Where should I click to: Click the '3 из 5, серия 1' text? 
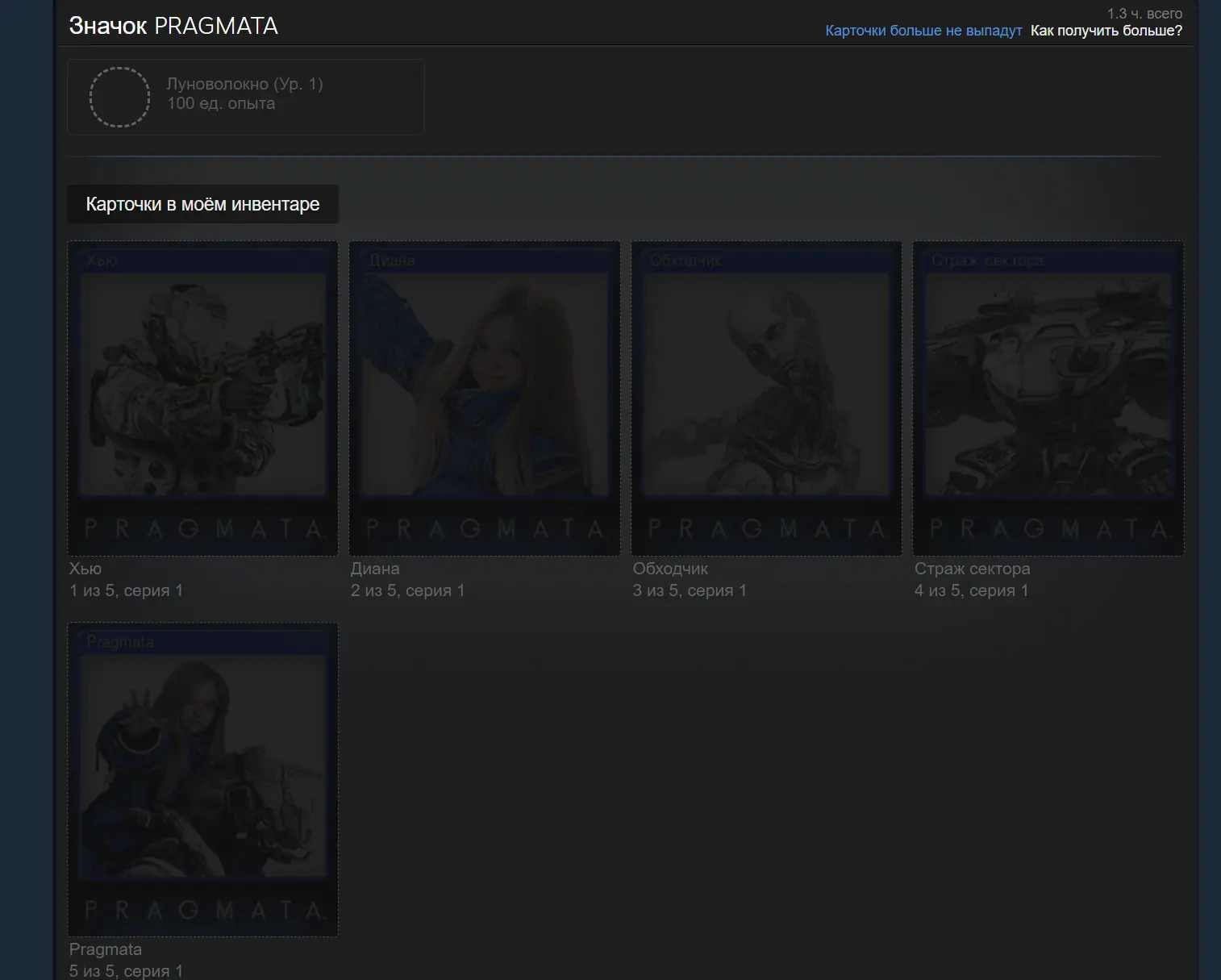[690, 590]
